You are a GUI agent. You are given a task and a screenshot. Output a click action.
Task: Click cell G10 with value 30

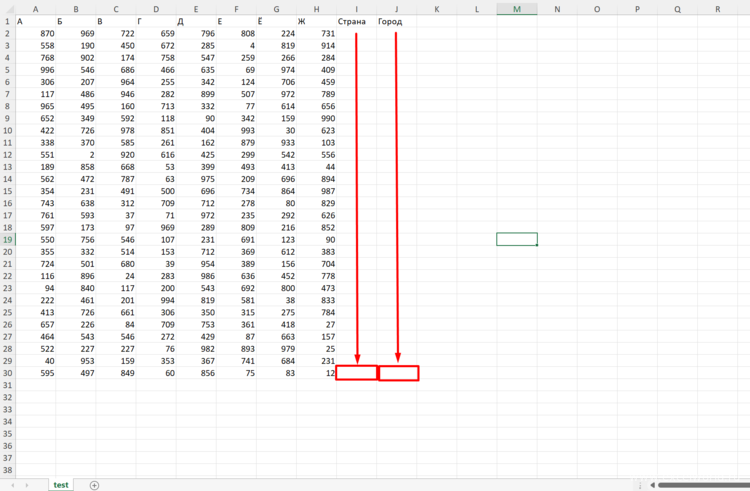(276, 131)
